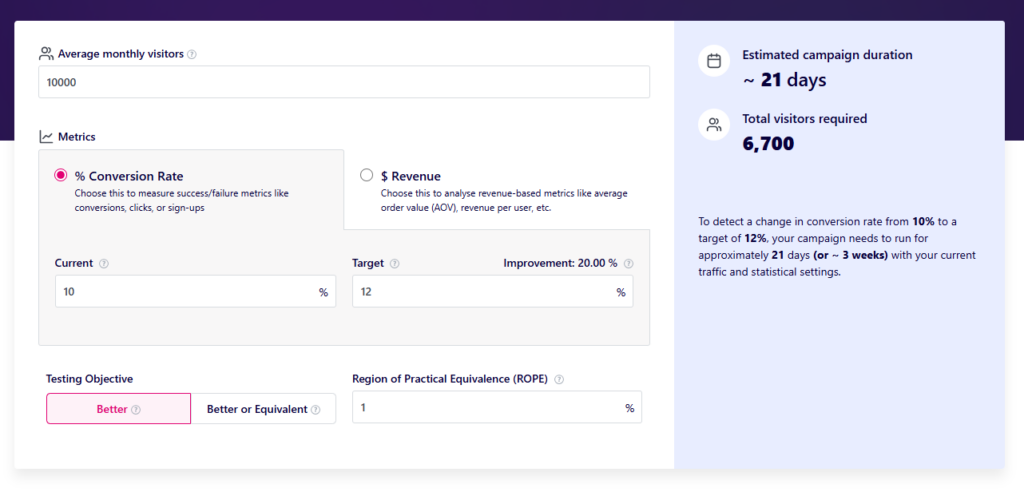This screenshot has height=492, width=1024.
Task: Click help icon next to ROPE label
Action: [559, 379]
